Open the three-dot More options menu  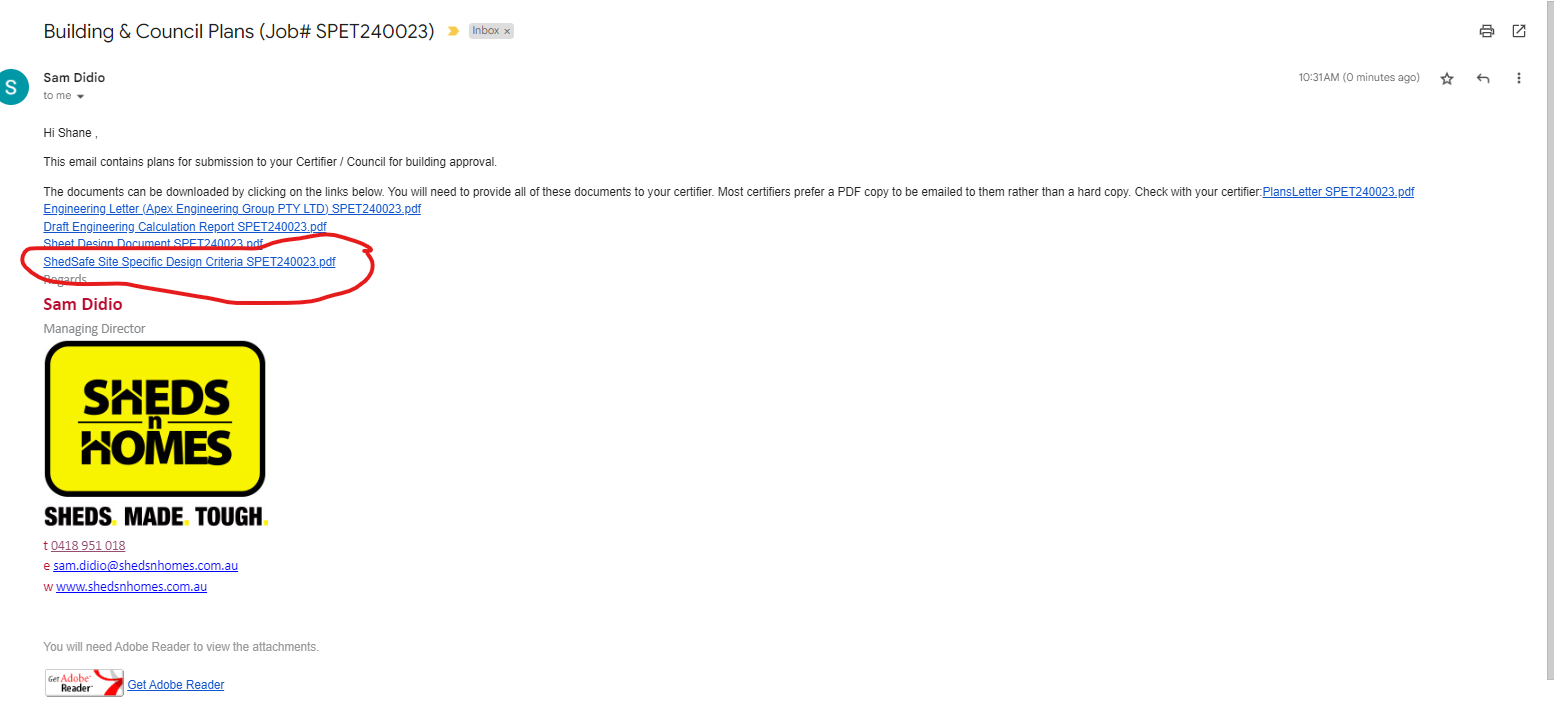point(1519,78)
